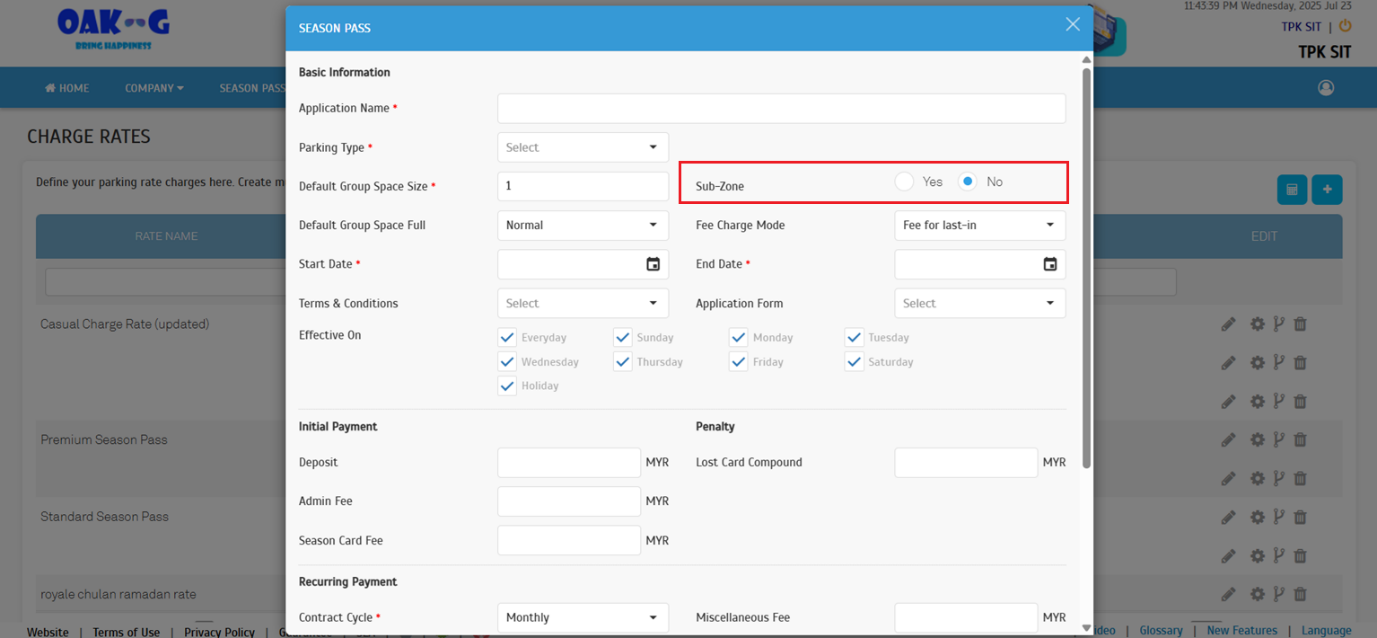Screen dimensions: 1377x638
Task: Click the power logout icon
Action: point(1345,27)
